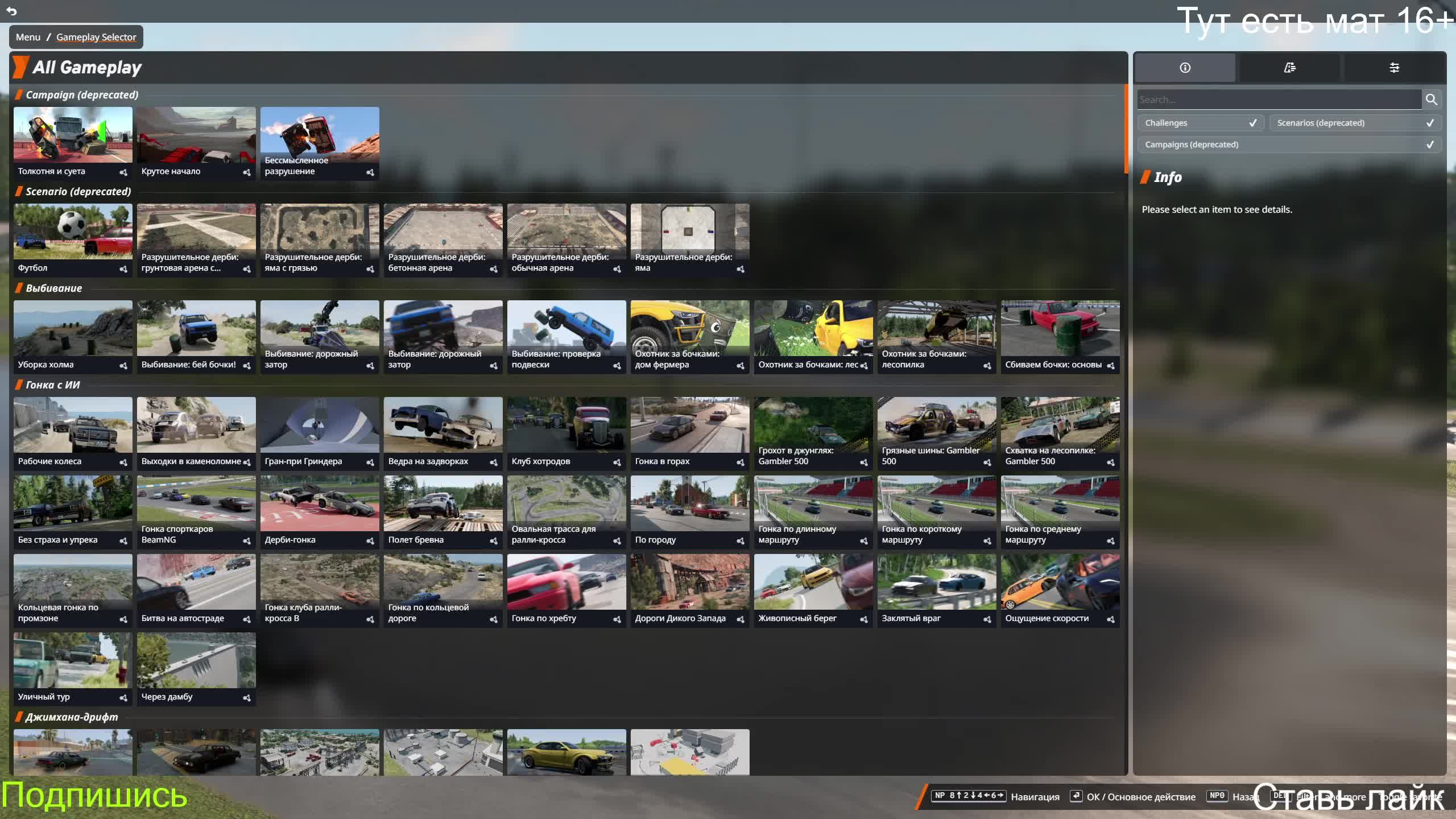Click the magnifier search icon
The image size is (1456, 819).
coord(1431,100)
